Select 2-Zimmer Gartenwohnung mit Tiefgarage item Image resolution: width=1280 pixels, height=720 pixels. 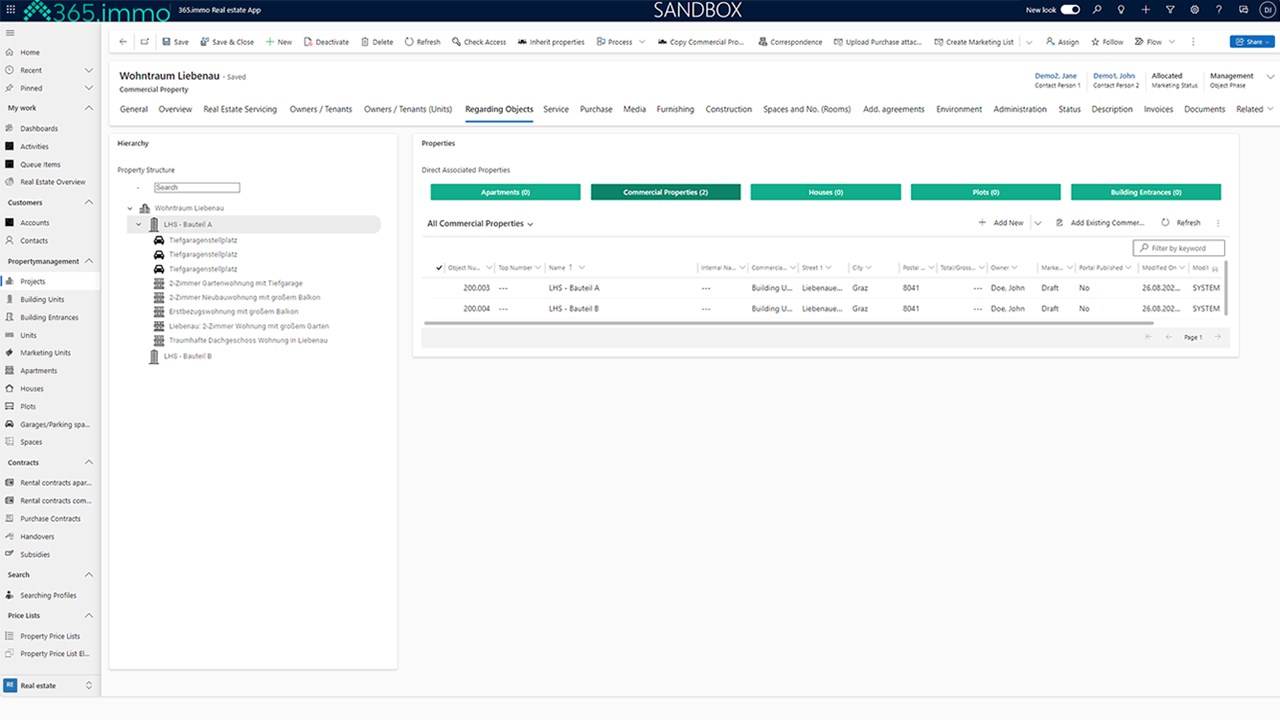pyautogui.click(x=236, y=283)
